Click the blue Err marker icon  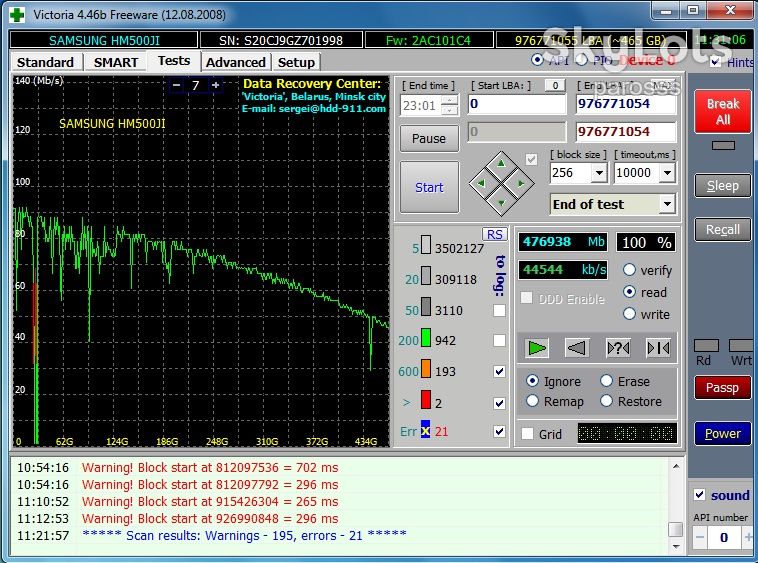[425, 430]
